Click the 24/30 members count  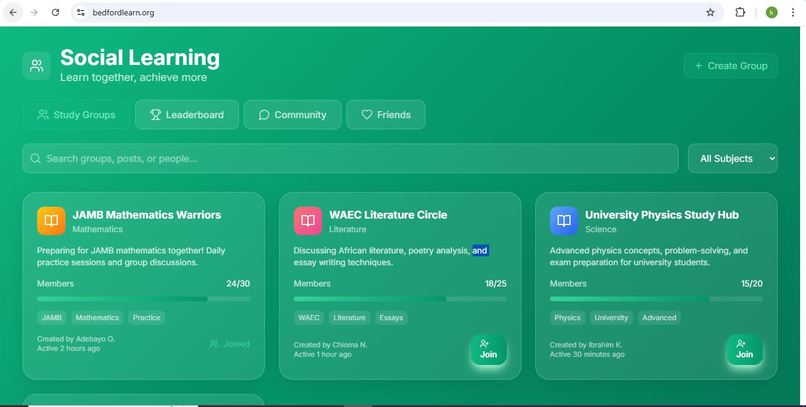click(x=238, y=284)
